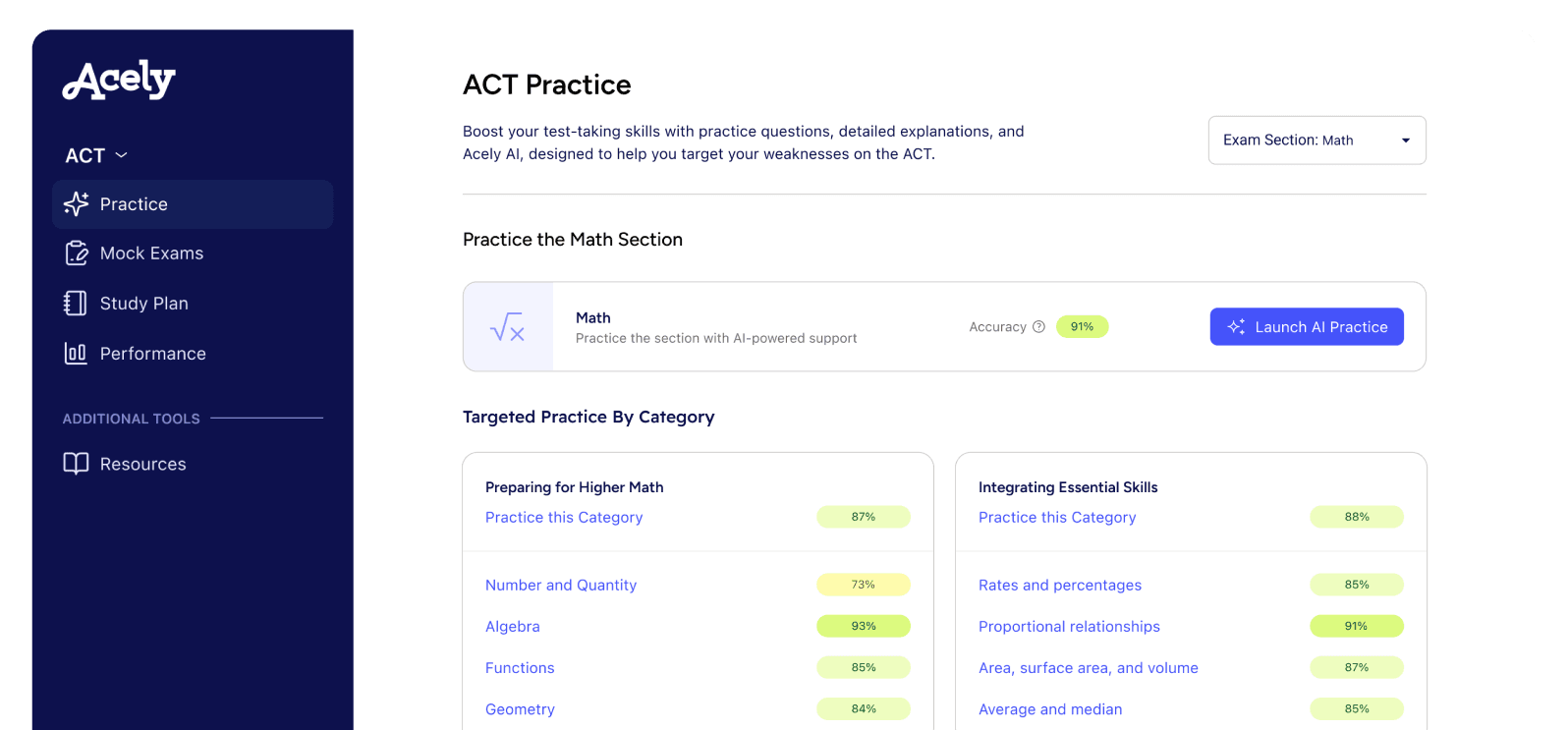
Task: Select the Practice icon in the sidebar
Action: click(x=77, y=203)
